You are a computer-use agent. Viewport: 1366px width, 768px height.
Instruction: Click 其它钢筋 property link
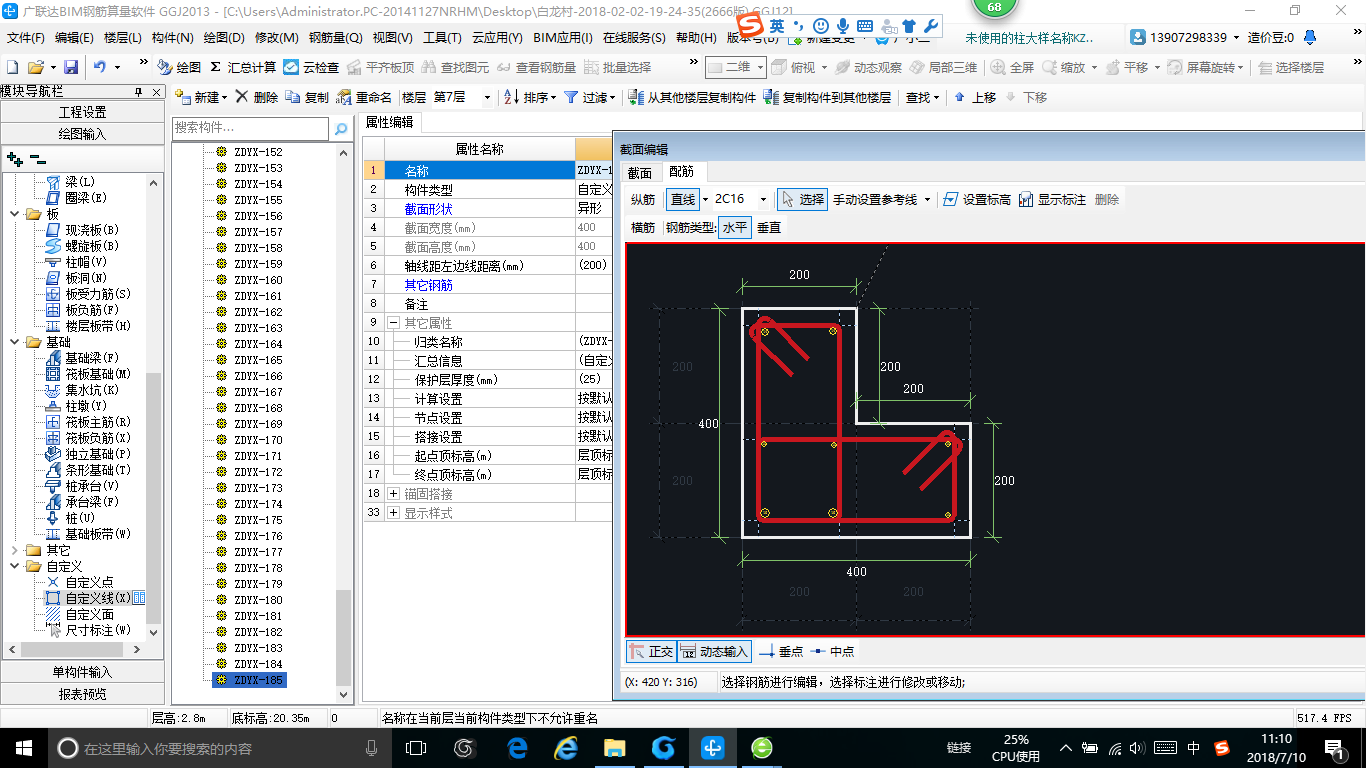tap(428, 285)
